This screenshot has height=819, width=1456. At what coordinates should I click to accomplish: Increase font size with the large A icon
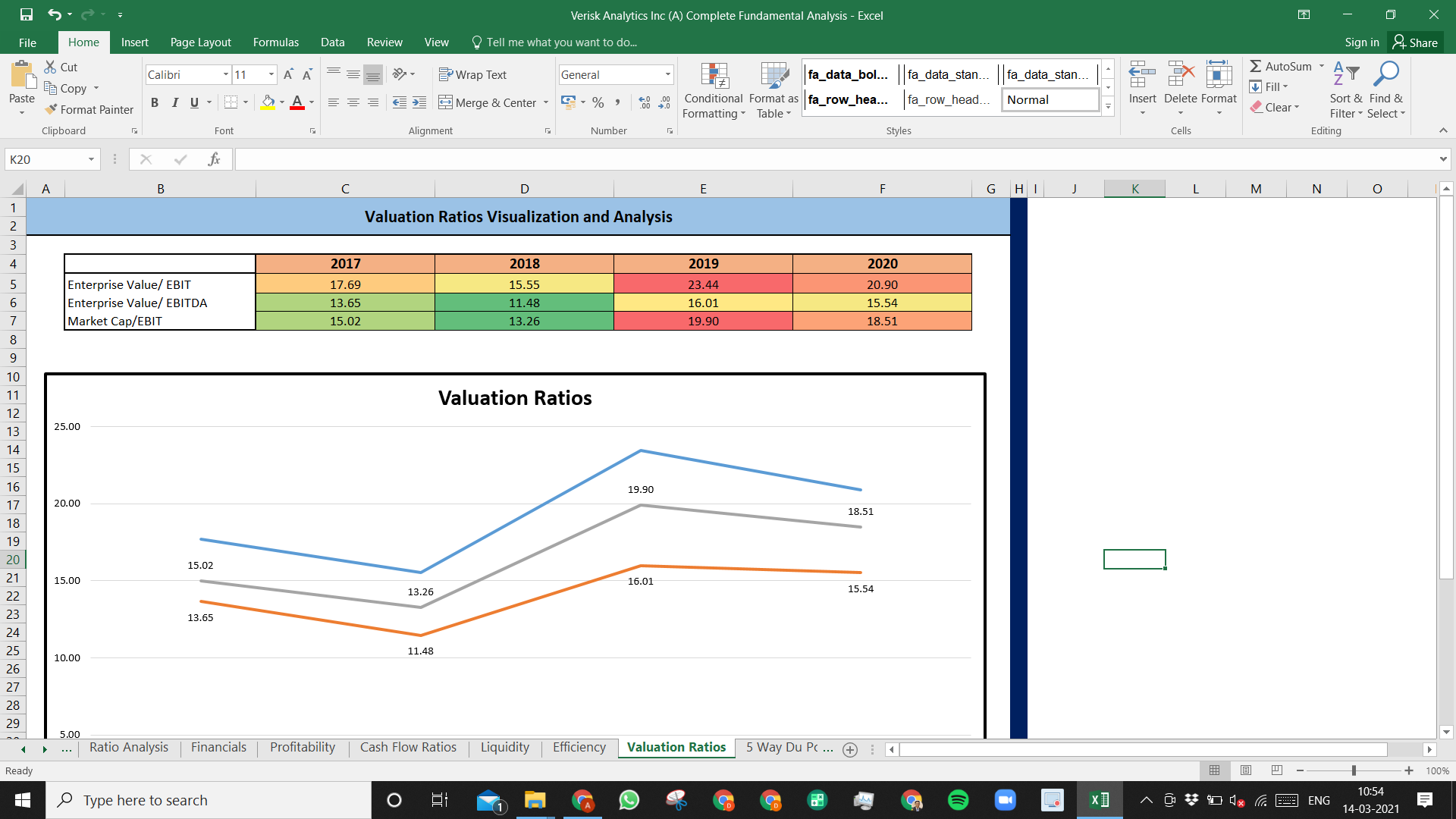pyautogui.click(x=288, y=74)
